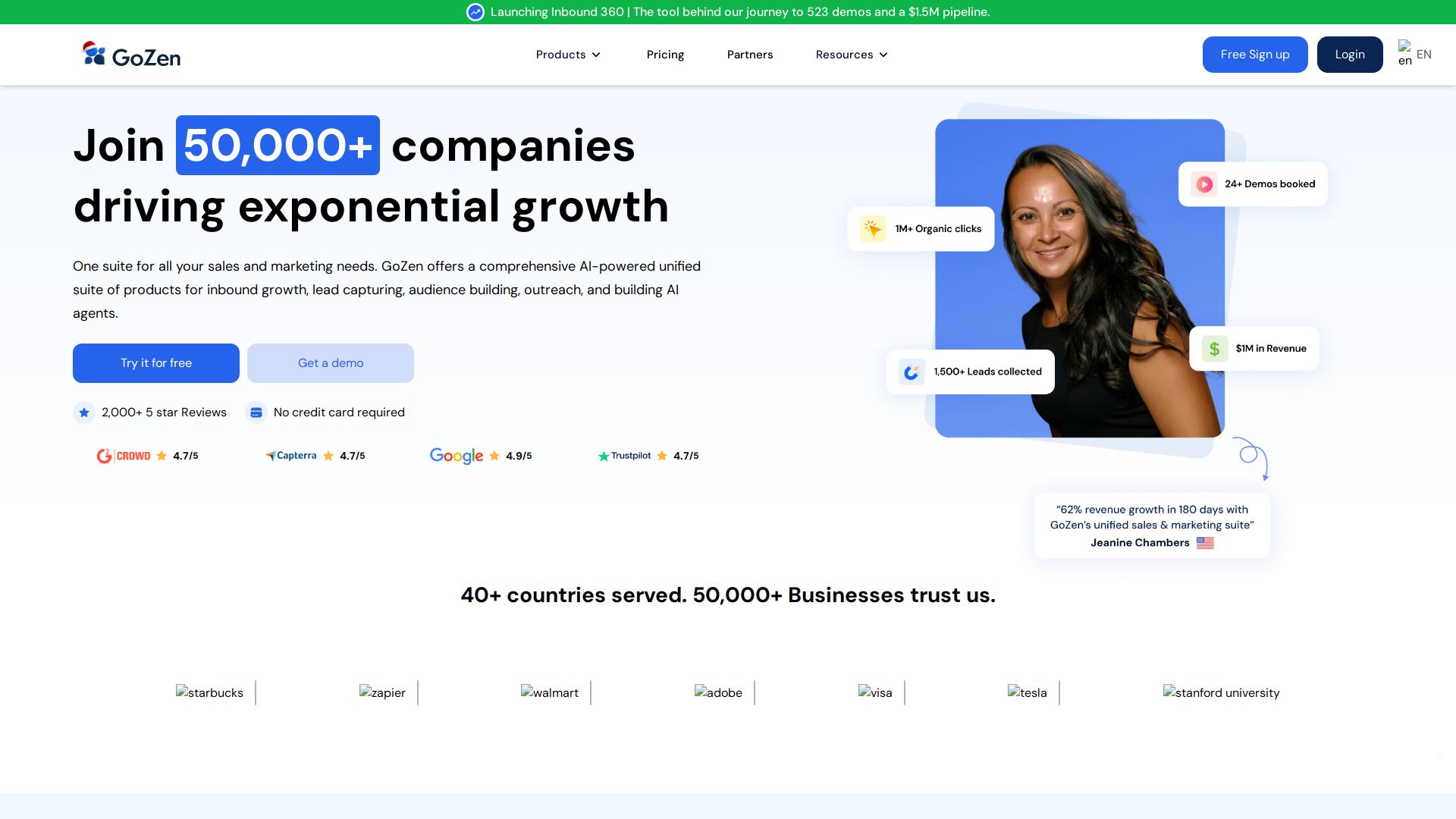This screenshot has width=1456, height=819.
Task: Click the pink Demos booked play icon
Action: click(x=1204, y=184)
